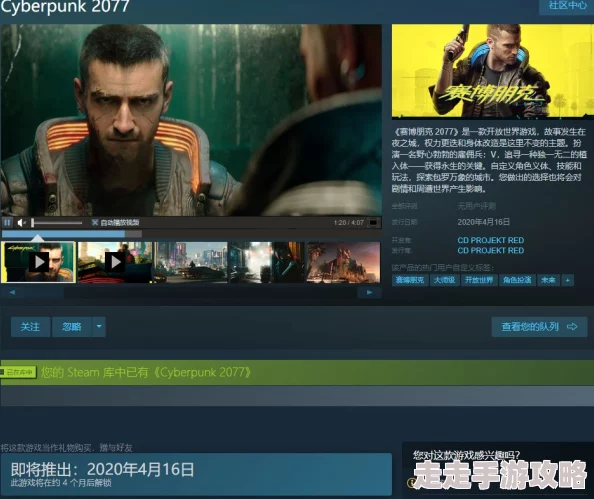This screenshot has width=594, height=499.
Task: Click 忽略 ignore button
Action: pyautogui.click(x=72, y=327)
